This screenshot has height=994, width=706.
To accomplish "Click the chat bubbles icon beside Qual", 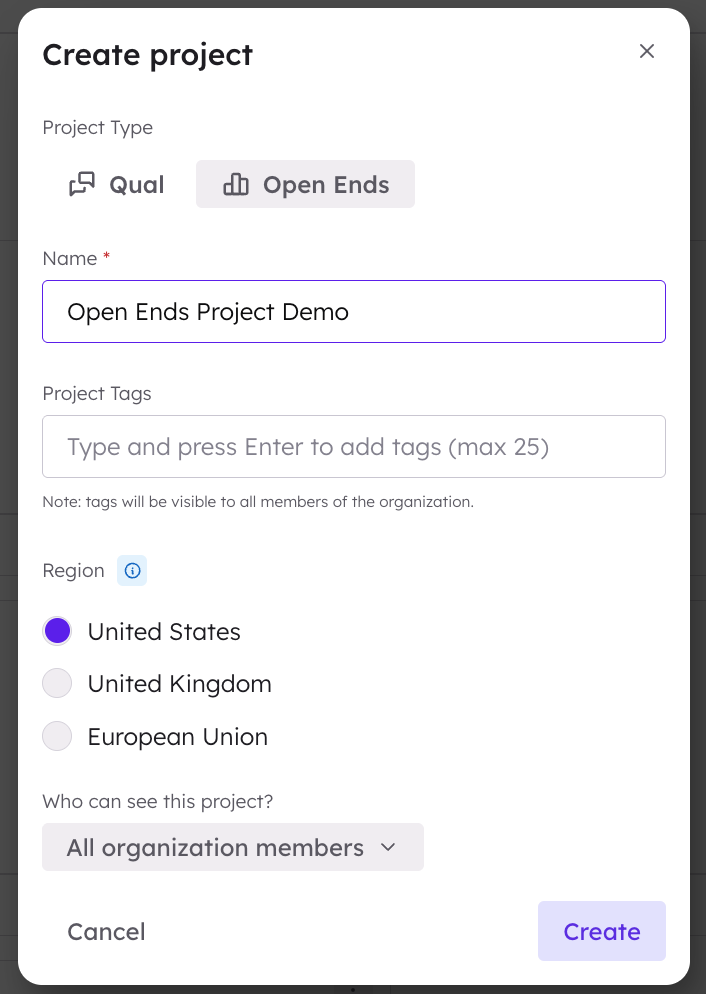I will (82, 184).
